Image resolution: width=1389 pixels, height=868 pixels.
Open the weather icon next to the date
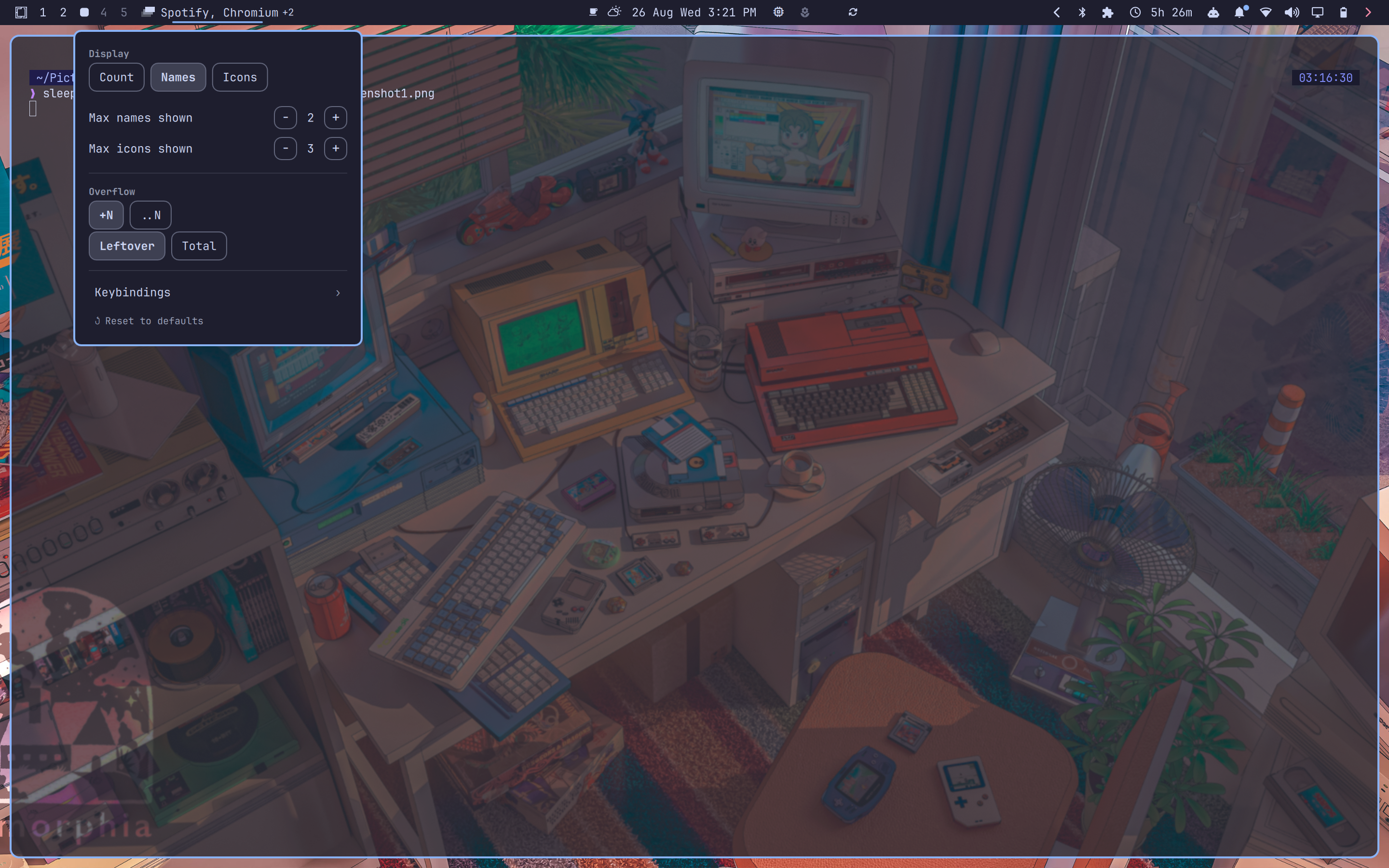[614, 12]
